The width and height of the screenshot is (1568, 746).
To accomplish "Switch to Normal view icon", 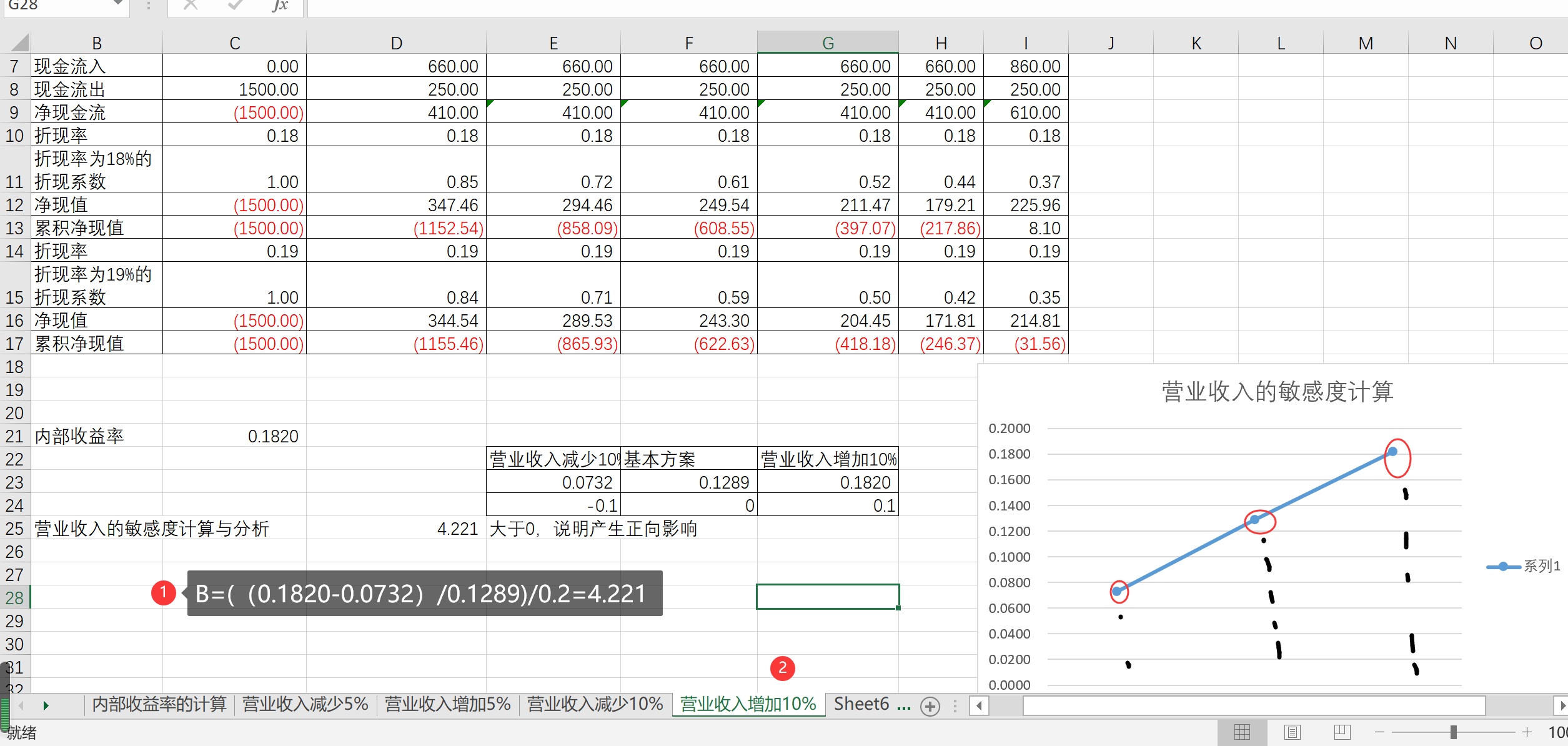I will click(x=1242, y=732).
